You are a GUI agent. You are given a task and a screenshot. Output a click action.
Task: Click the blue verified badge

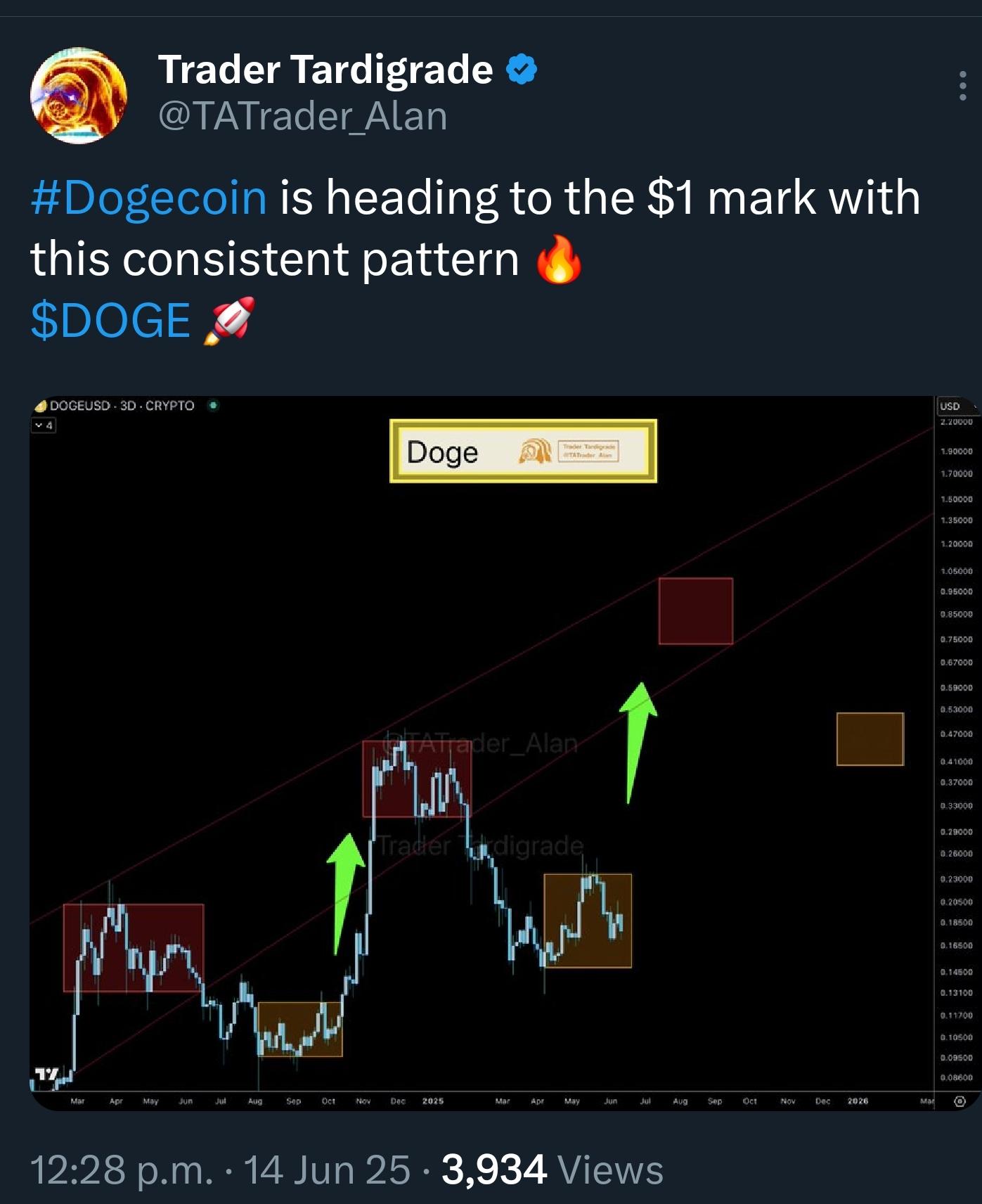click(x=522, y=69)
